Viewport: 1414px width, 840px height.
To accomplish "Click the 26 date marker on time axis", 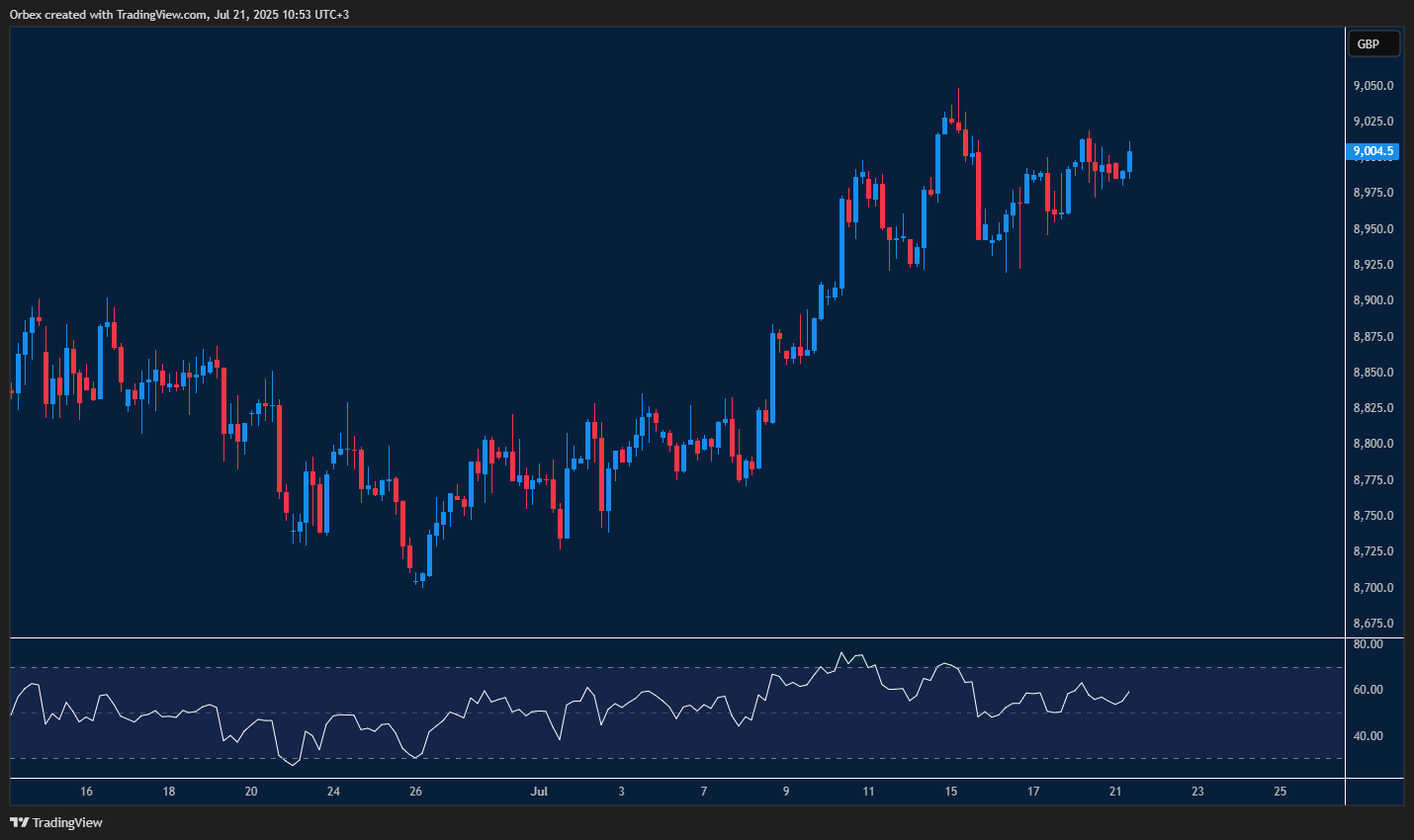I will pyautogui.click(x=415, y=792).
